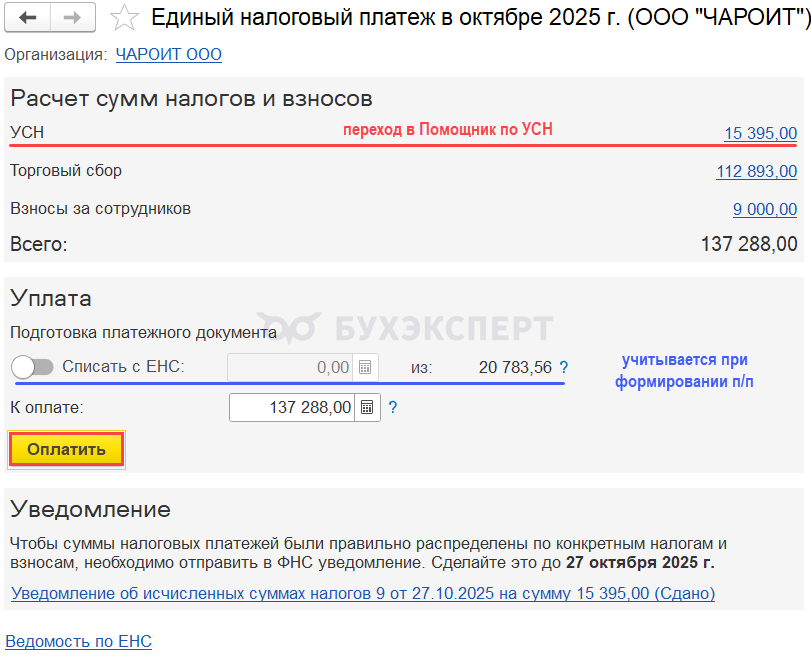Click the Всего: label
The image size is (811, 657).
pyautogui.click(x=39, y=244)
